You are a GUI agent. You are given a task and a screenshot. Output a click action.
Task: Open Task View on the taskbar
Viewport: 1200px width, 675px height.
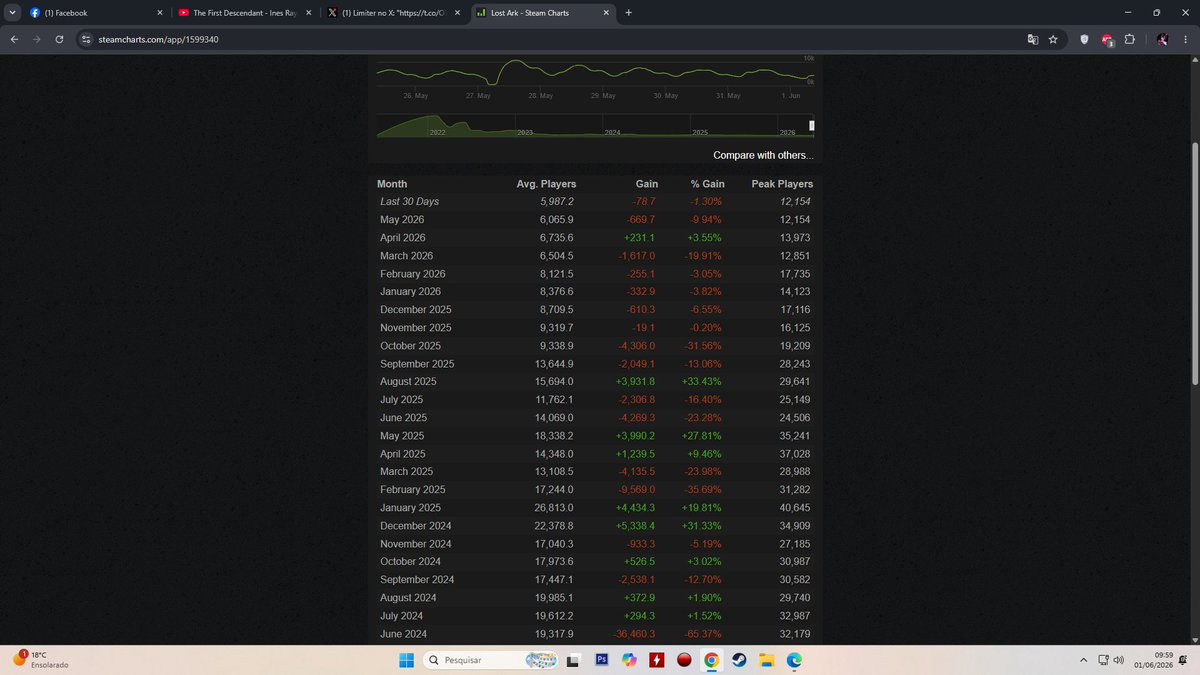click(x=574, y=660)
